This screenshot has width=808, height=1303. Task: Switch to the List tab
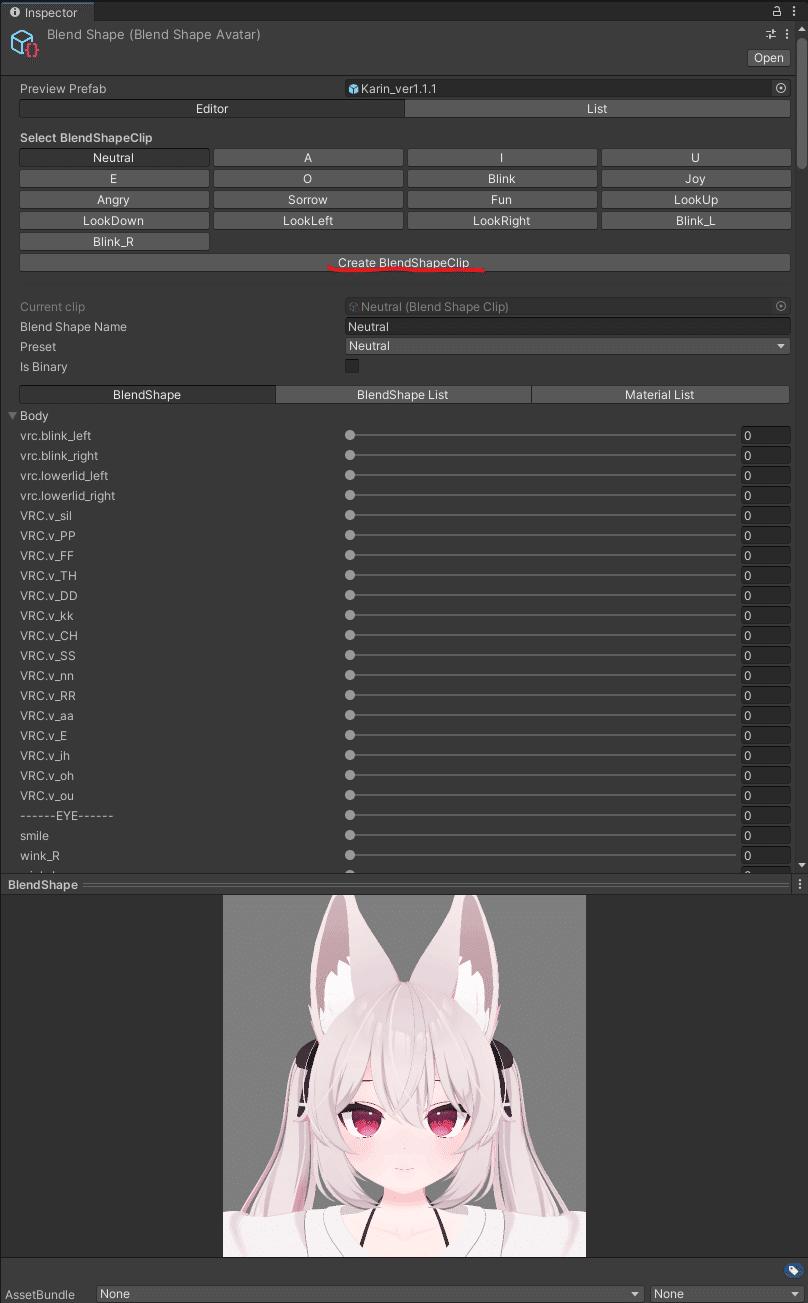pos(597,109)
